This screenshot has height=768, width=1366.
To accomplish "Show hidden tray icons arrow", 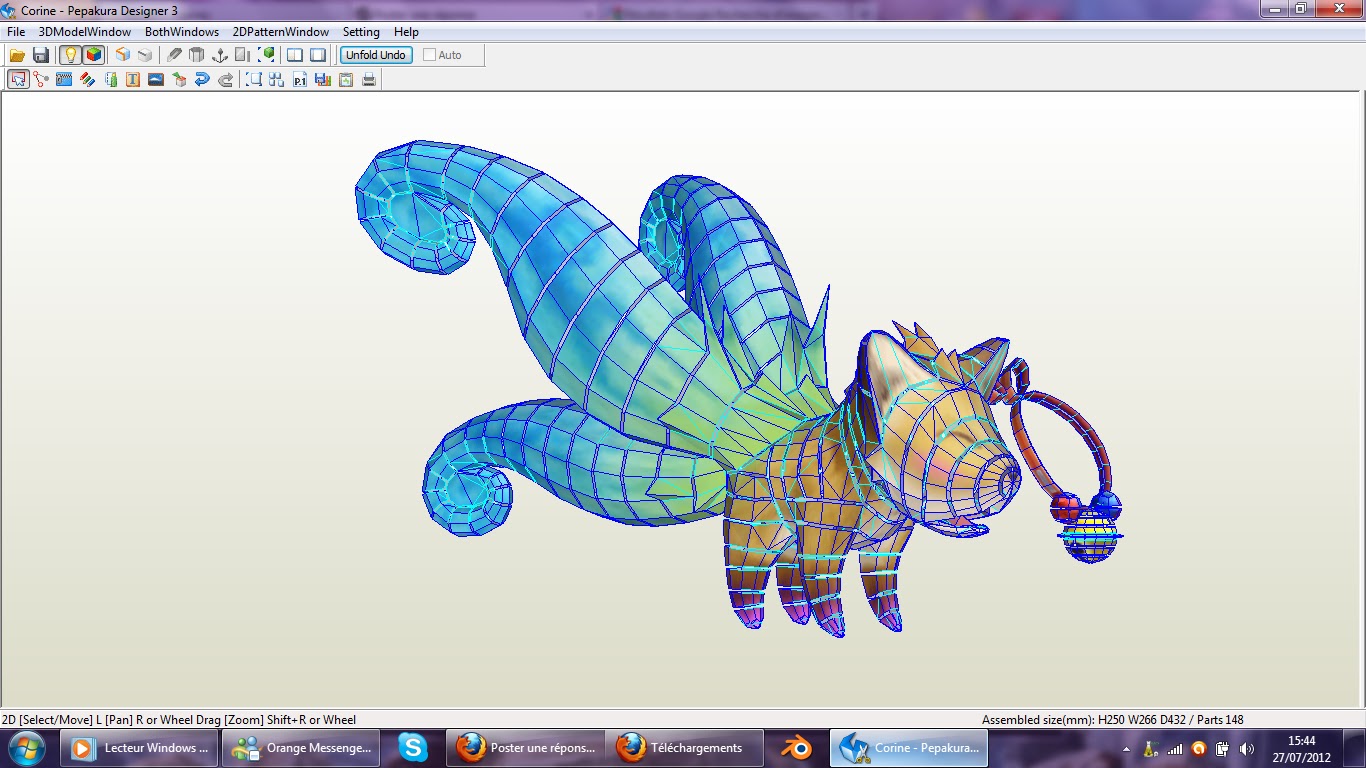I will pos(1127,749).
